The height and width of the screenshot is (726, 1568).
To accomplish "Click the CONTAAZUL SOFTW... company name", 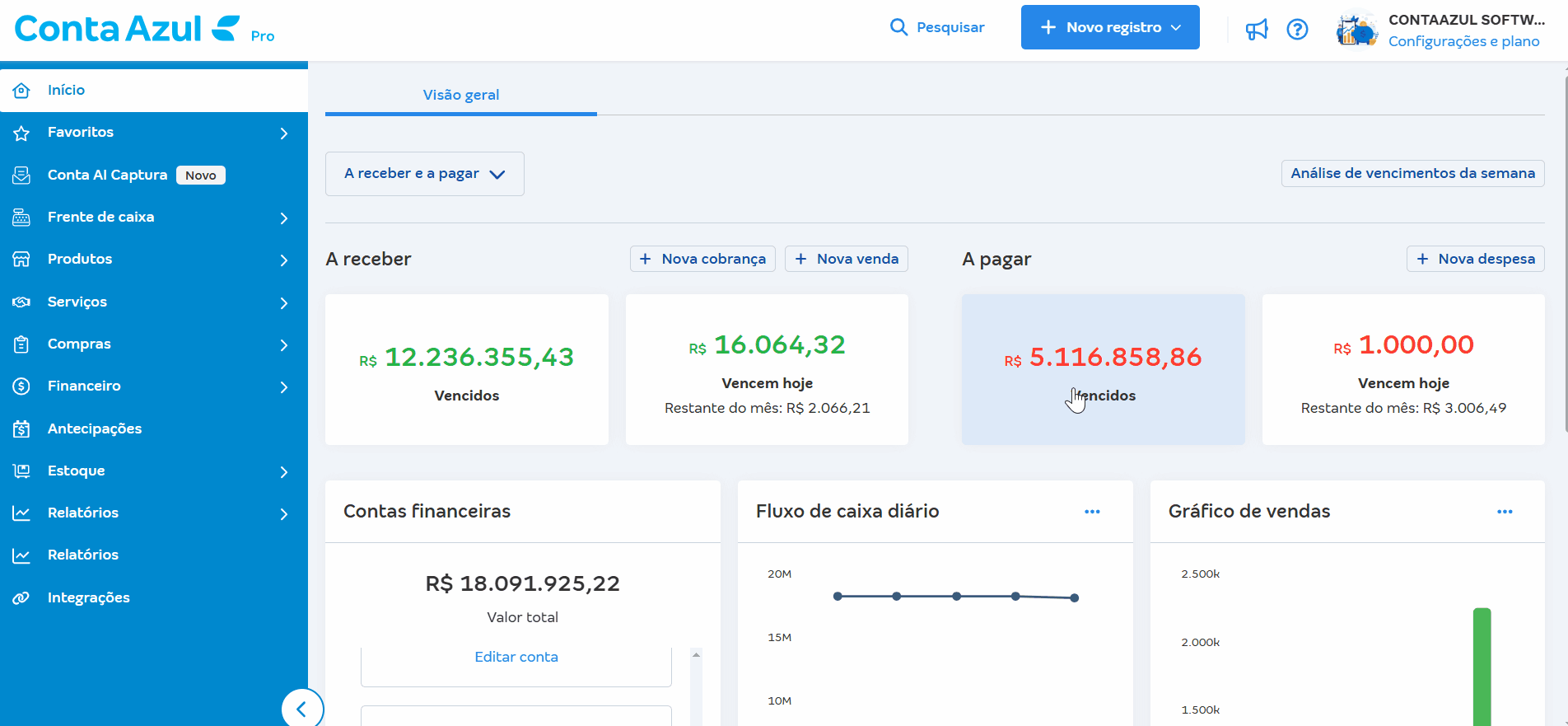I will click(x=1467, y=20).
